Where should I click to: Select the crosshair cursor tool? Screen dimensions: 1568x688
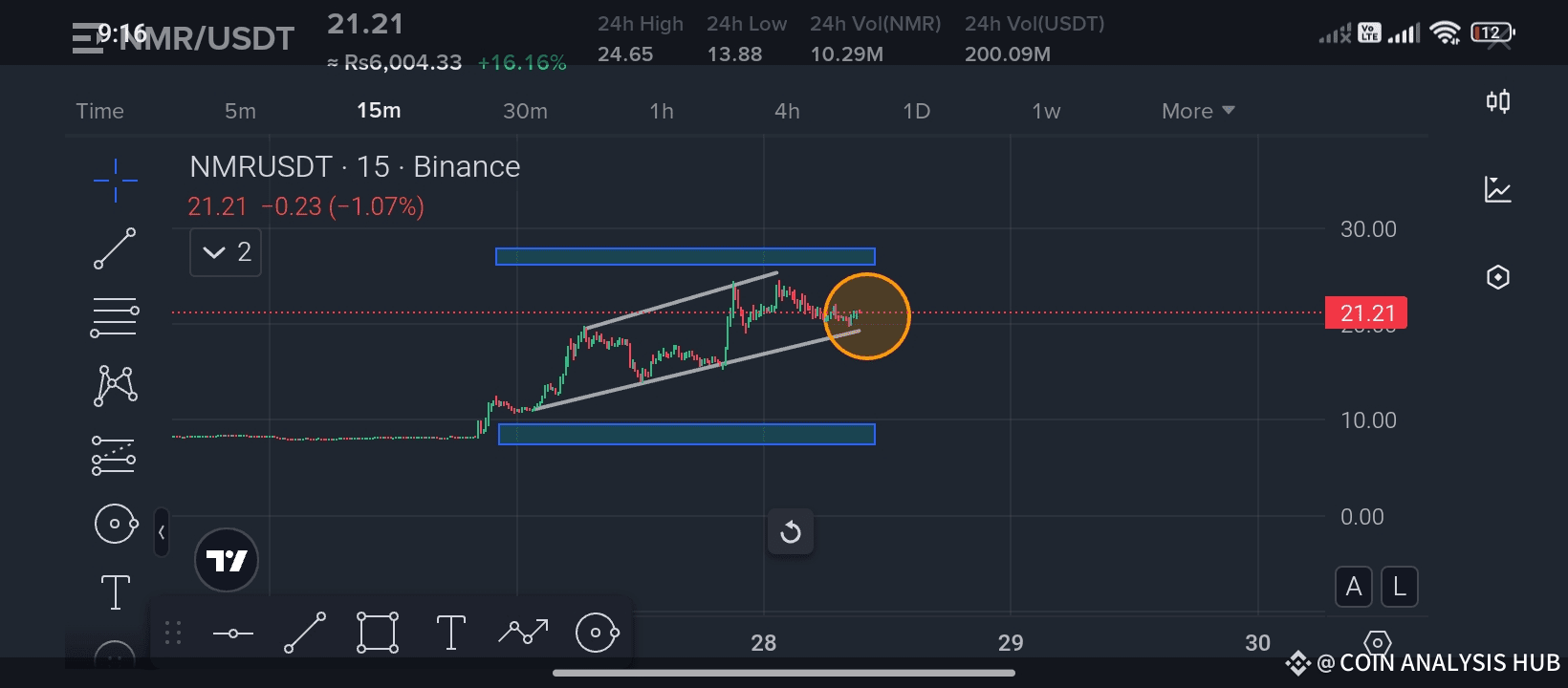pos(116,181)
